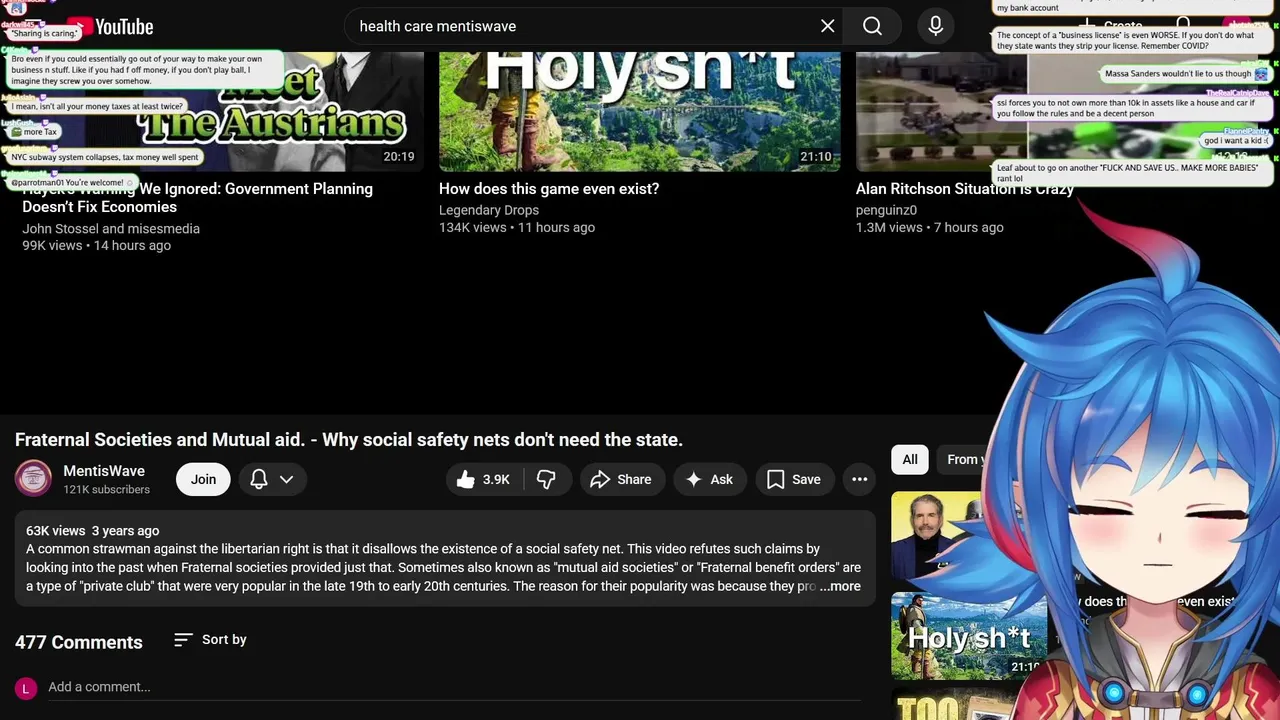Open MentisWave channel name
This screenshot has width=1280, height=720.
[104, 471]
